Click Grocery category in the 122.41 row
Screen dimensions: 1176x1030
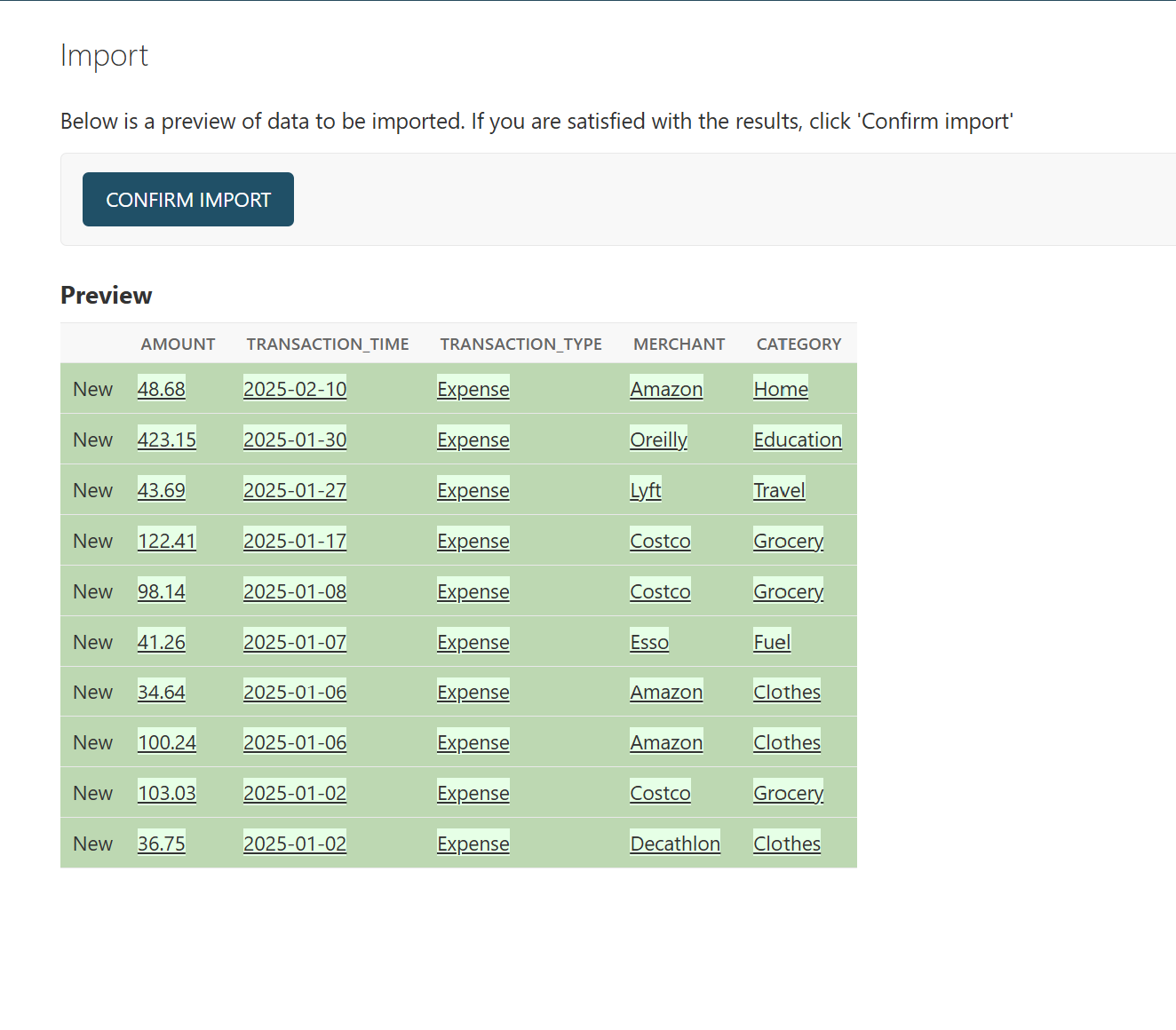tap(789, 541)
